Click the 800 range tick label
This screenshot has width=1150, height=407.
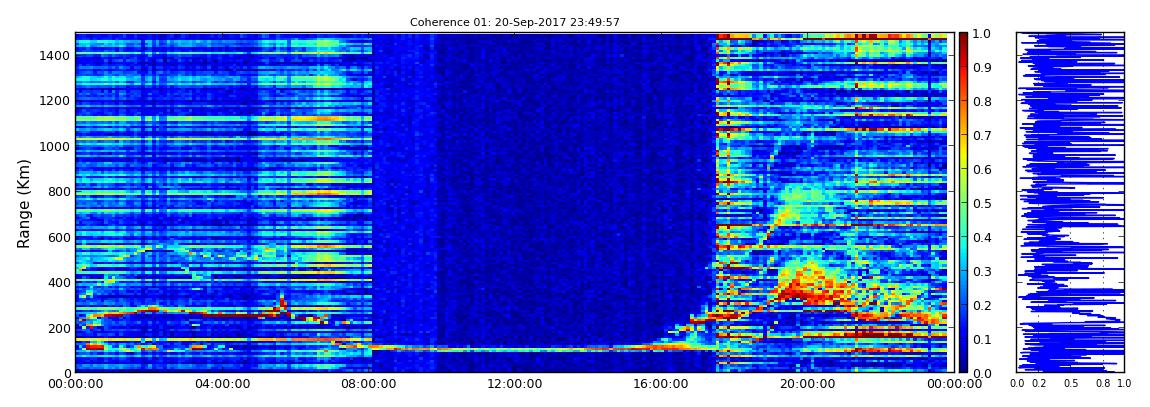pyautogui.click(x=57, y=191)
